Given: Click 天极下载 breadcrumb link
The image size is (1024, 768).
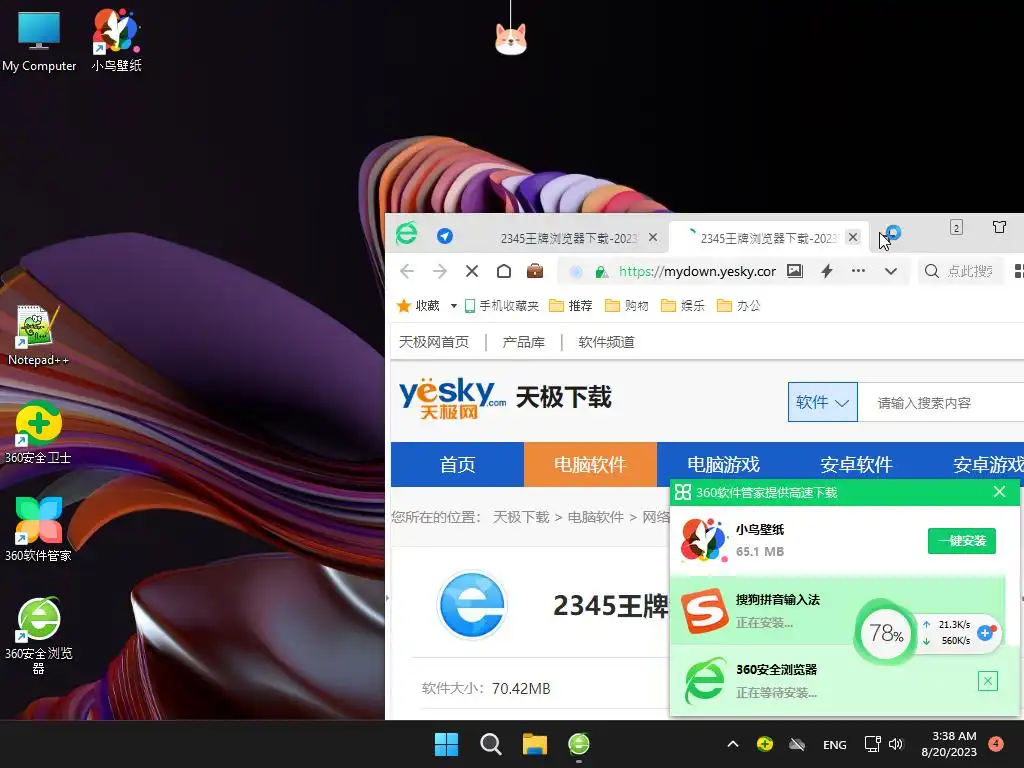Looking at the screenshot, I should 521,517.
